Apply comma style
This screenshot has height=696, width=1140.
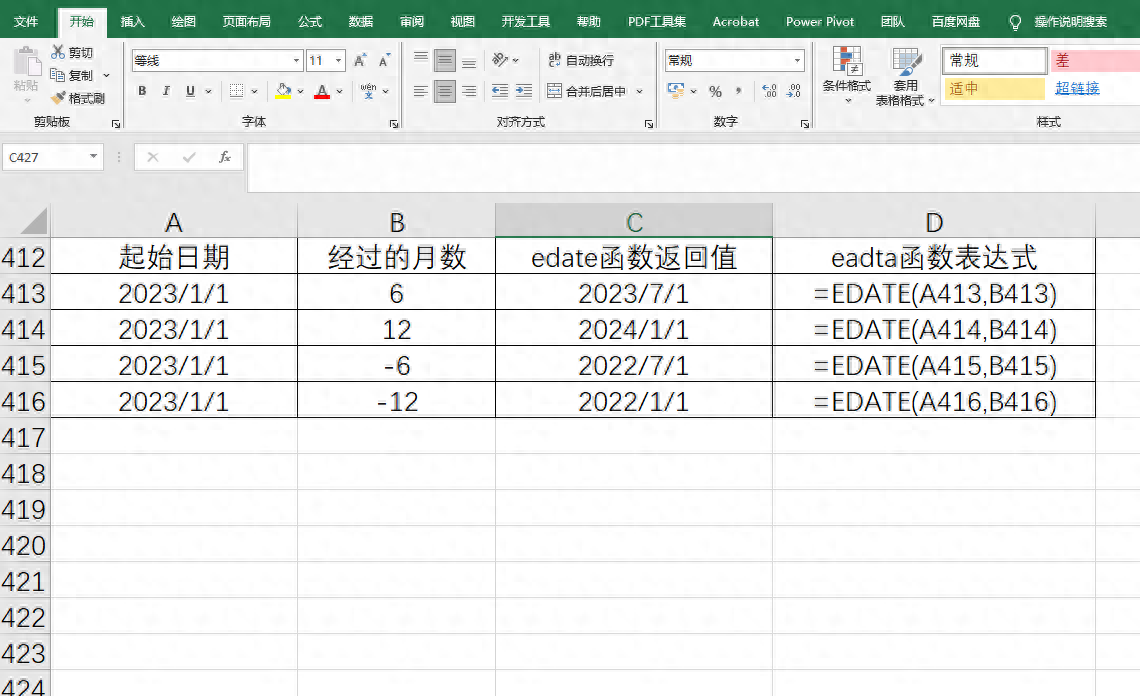[x=739, y=92]
